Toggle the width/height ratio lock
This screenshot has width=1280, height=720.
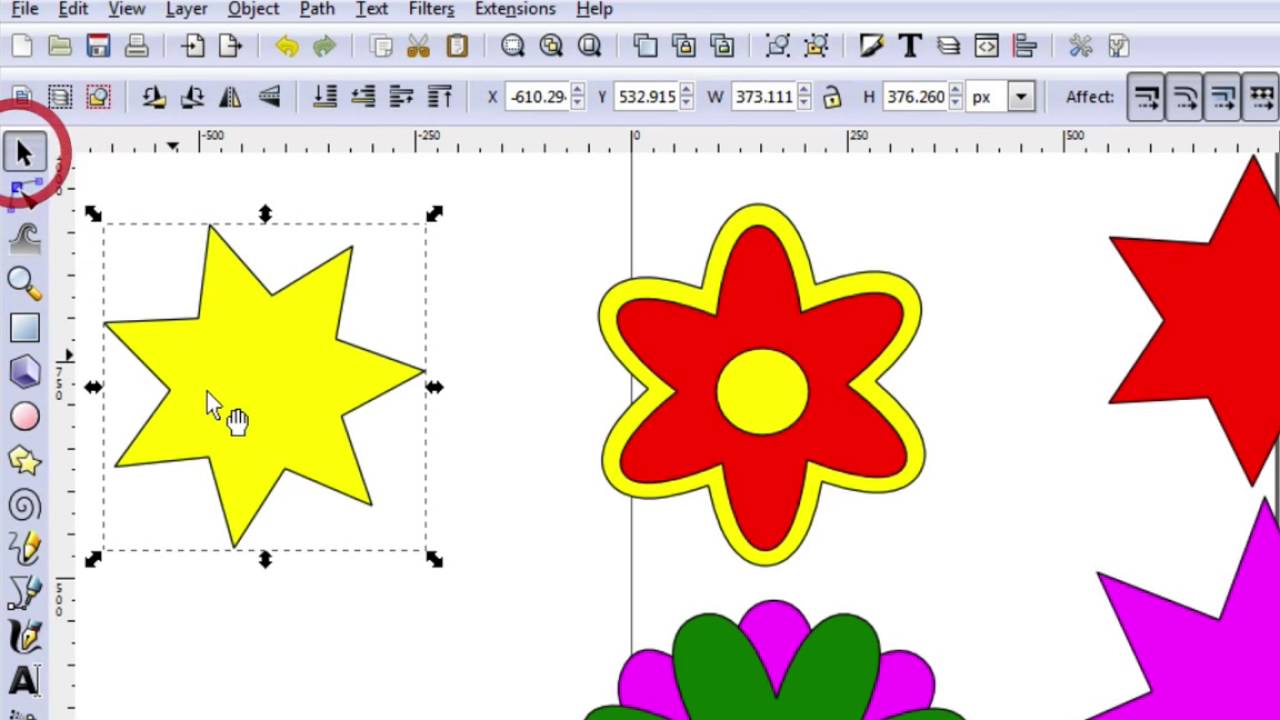831,97
